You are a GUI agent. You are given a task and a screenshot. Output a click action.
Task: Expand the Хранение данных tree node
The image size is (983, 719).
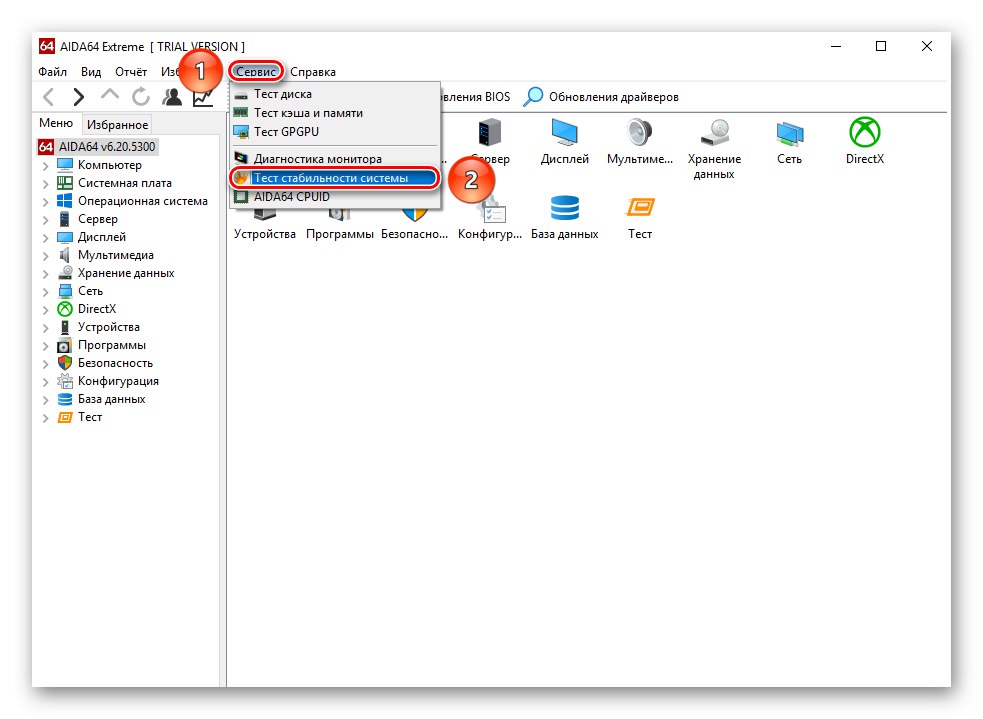click(45, 274)
